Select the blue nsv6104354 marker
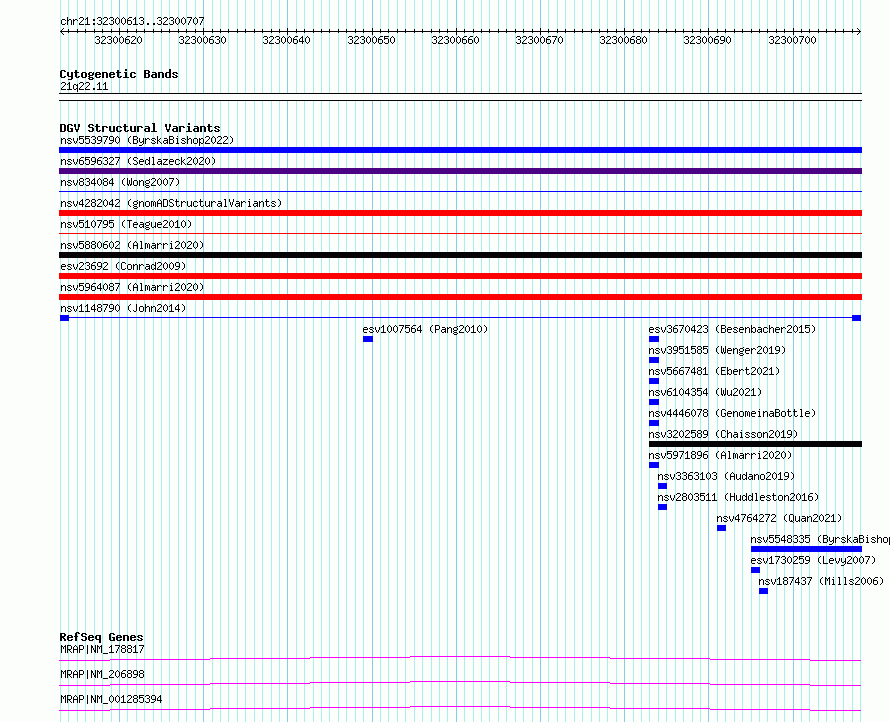 click(x=654, y=402)
